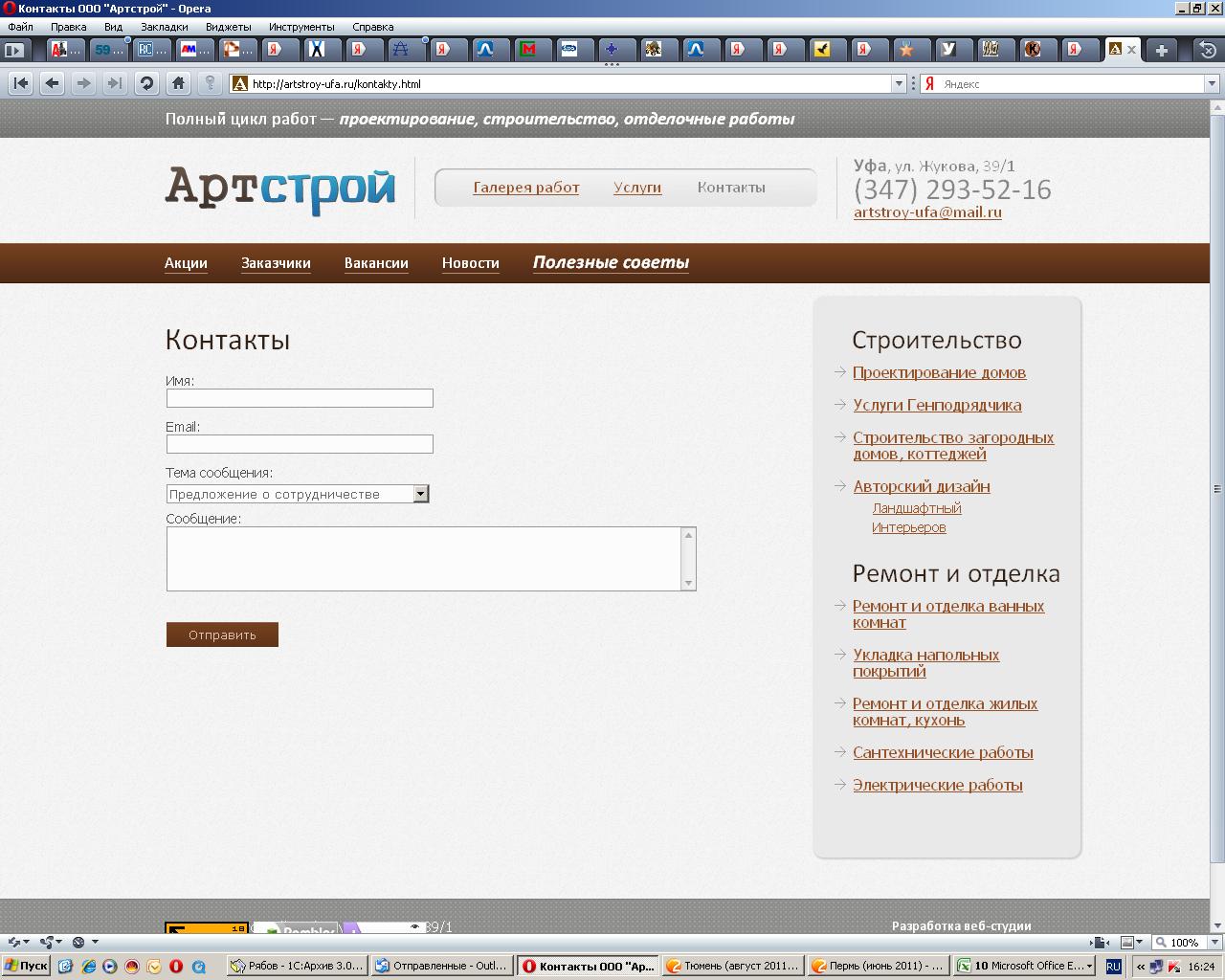Image resolution: width=1225 pixels, height=980 pixels.
Task: Open the Закладки menu
Action: tap(164, 27)
